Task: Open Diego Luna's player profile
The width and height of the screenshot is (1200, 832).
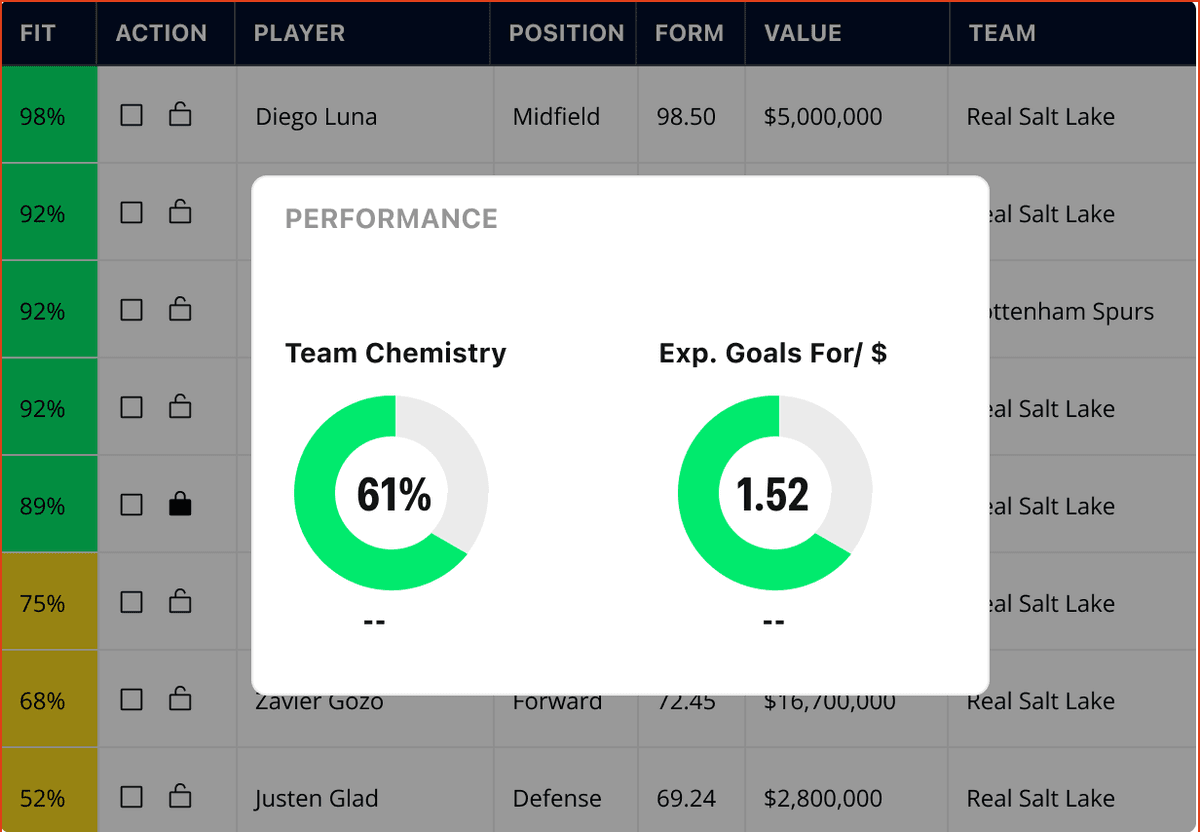Action: click(316, 116)
